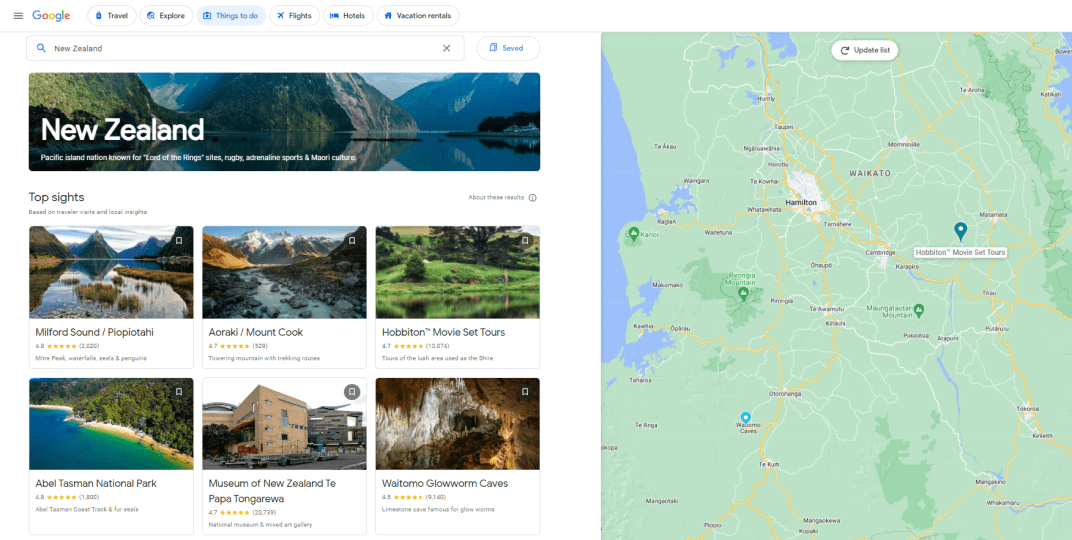Open the Hotels tab
Screen dimensions: 1072x540
(348, 16)
